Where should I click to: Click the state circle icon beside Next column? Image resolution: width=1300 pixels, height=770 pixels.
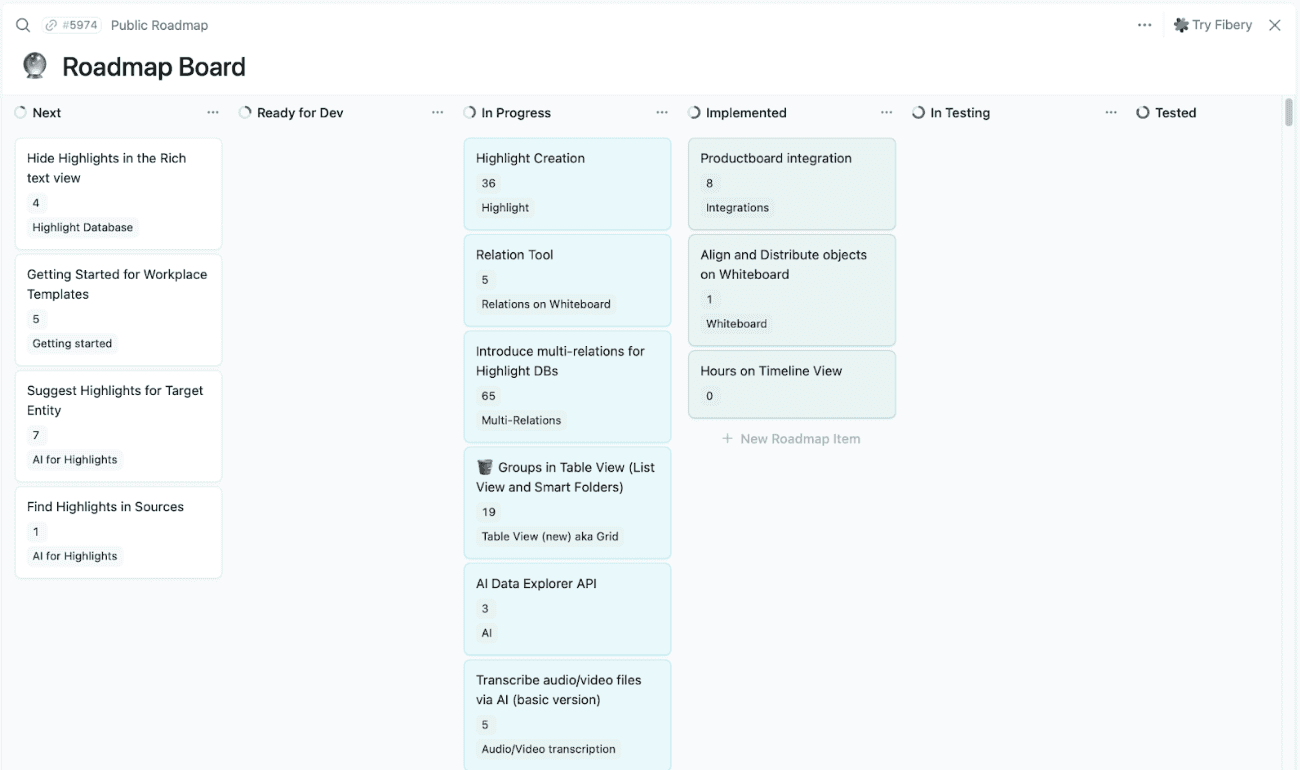19,112
